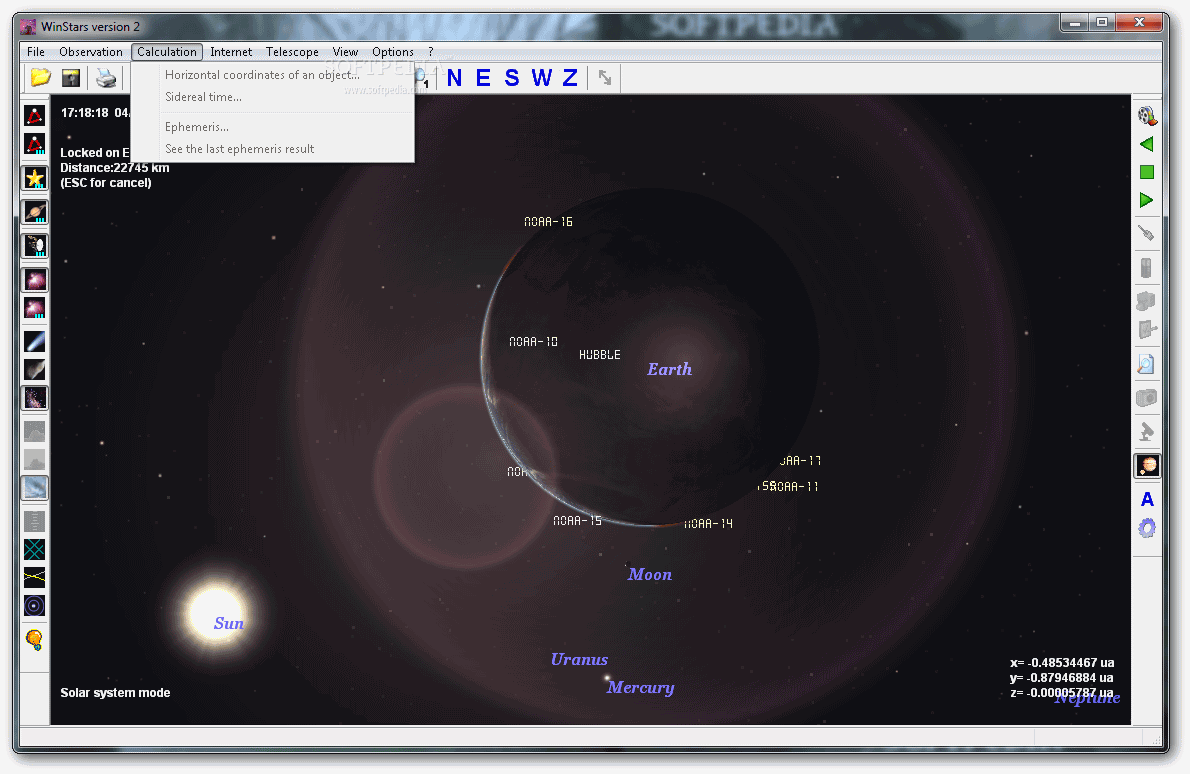Close the open Calculation menu
The height and width of the screenshot is (774, 1190).
167,52
